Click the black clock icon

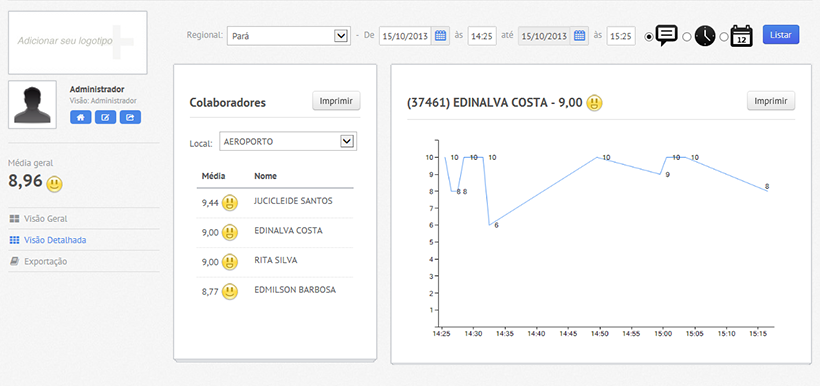point(704,36)
